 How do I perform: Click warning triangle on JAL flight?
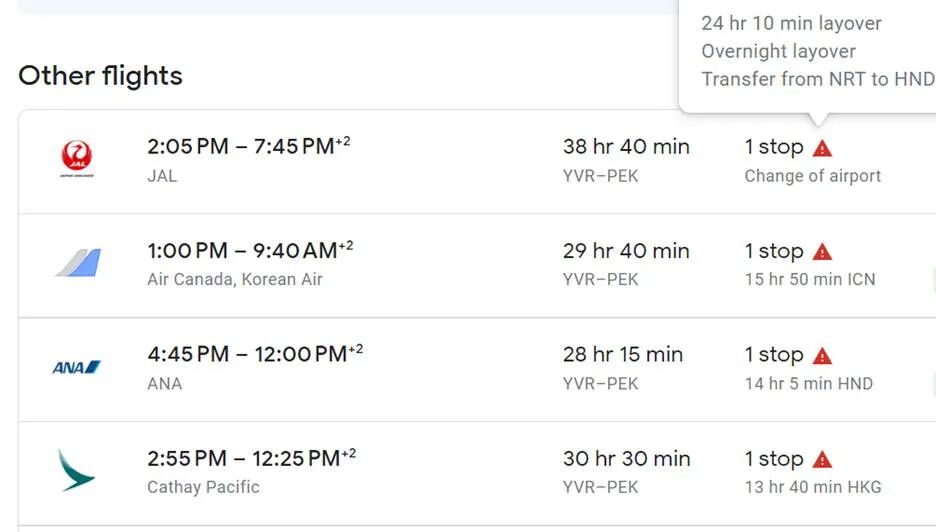(822, 148)
